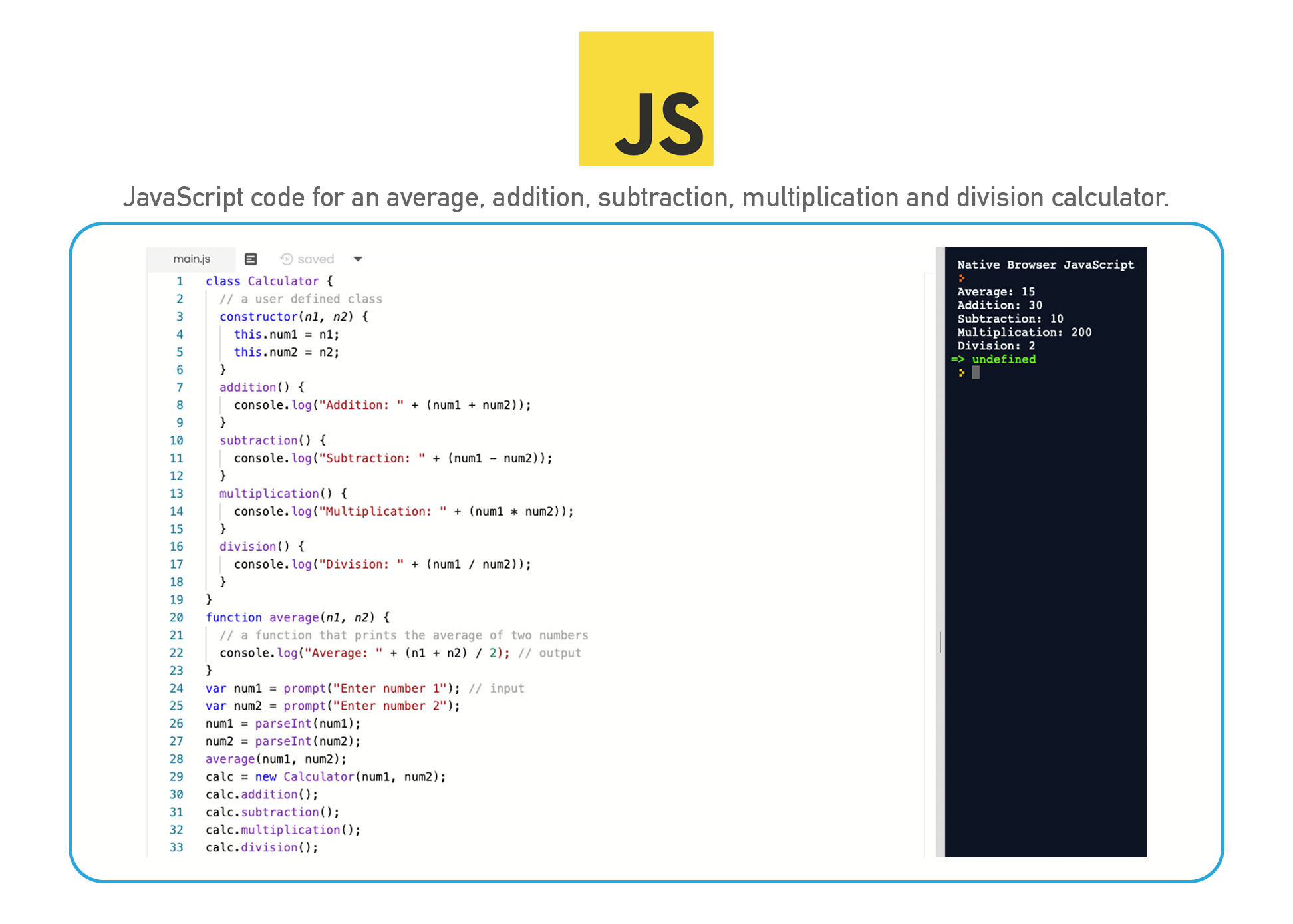1293x924 pixels.
Task: Click console.log "Multiplication: " statement
Action: [404, 512]
